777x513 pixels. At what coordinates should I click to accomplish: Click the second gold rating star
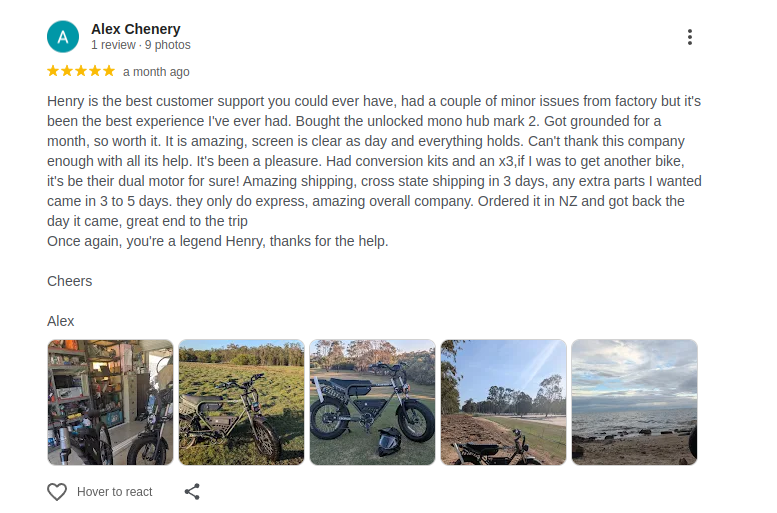coord(67,71)
